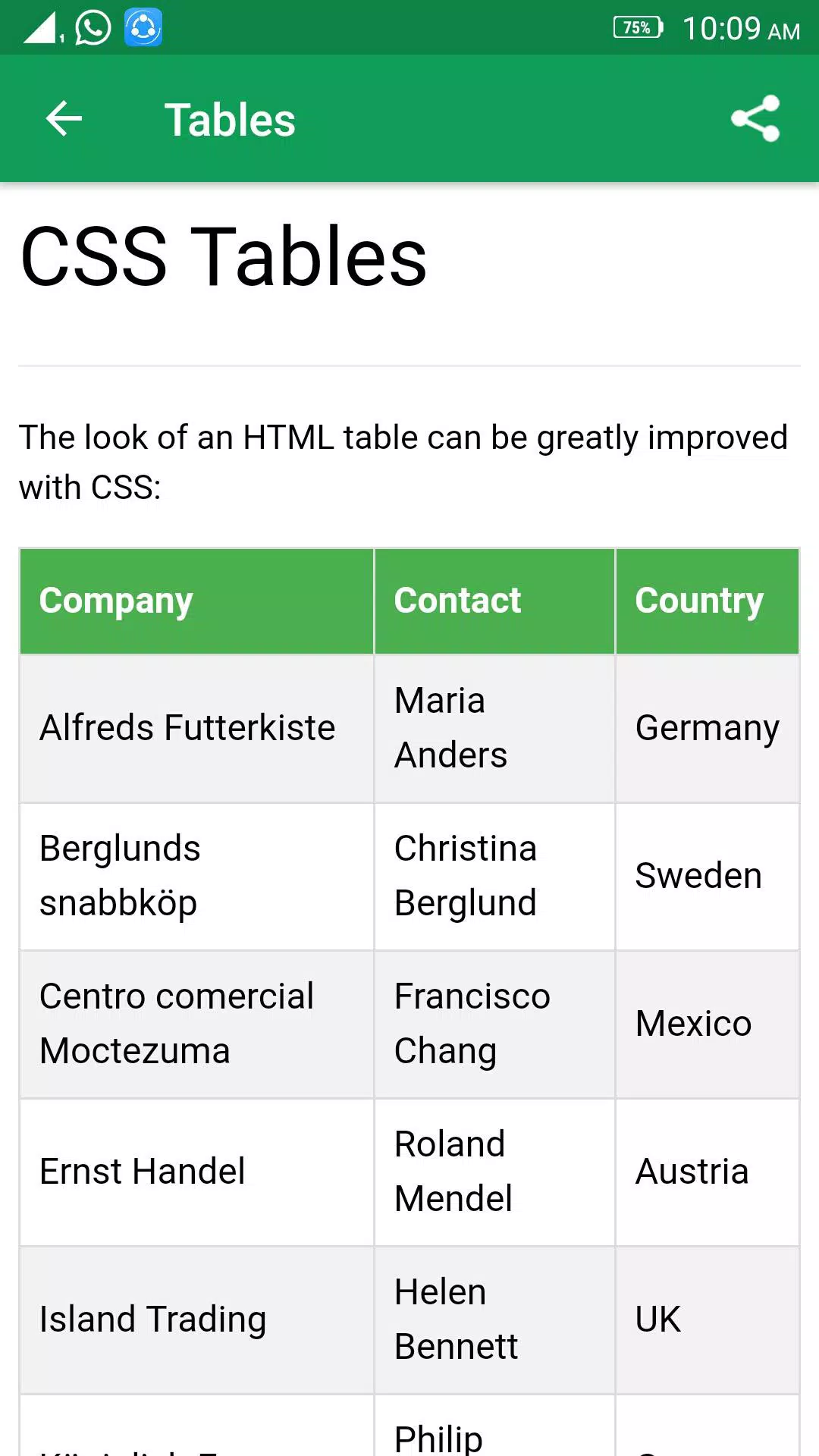Select the Berglunds snabbköp cell

tap(196, 876)
